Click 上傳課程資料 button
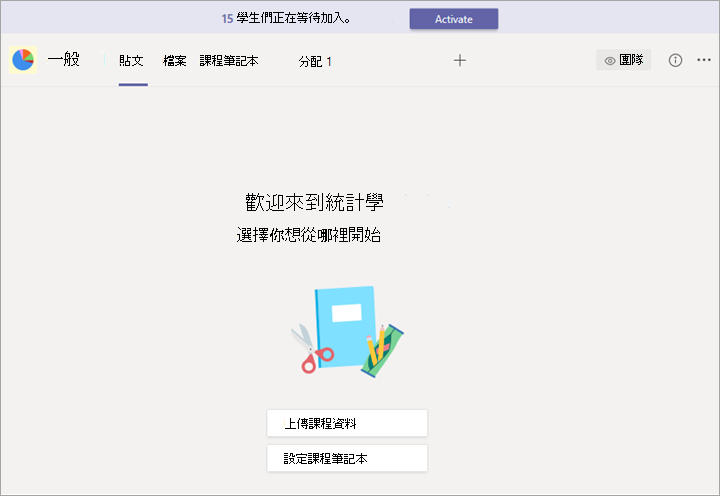Viewport: 720px width, 496px height. coord(347,423)
